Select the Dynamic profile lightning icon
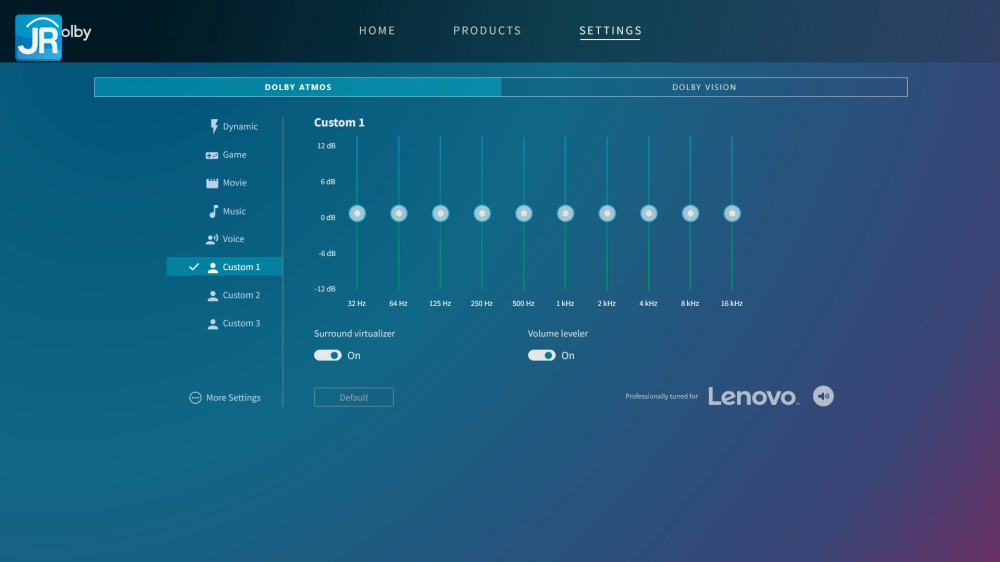The height and width of the screenshot is (562, 1000). click(213, 127)
